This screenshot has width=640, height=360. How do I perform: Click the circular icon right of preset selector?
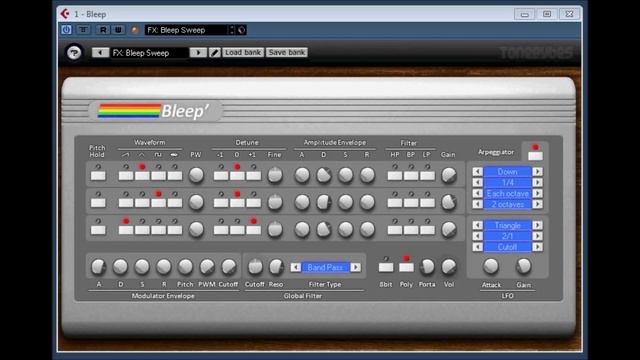[242, 30]
